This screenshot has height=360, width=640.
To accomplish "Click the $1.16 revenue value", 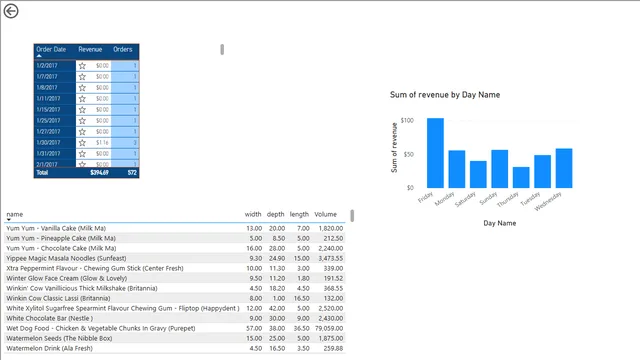I will (102, 143).
